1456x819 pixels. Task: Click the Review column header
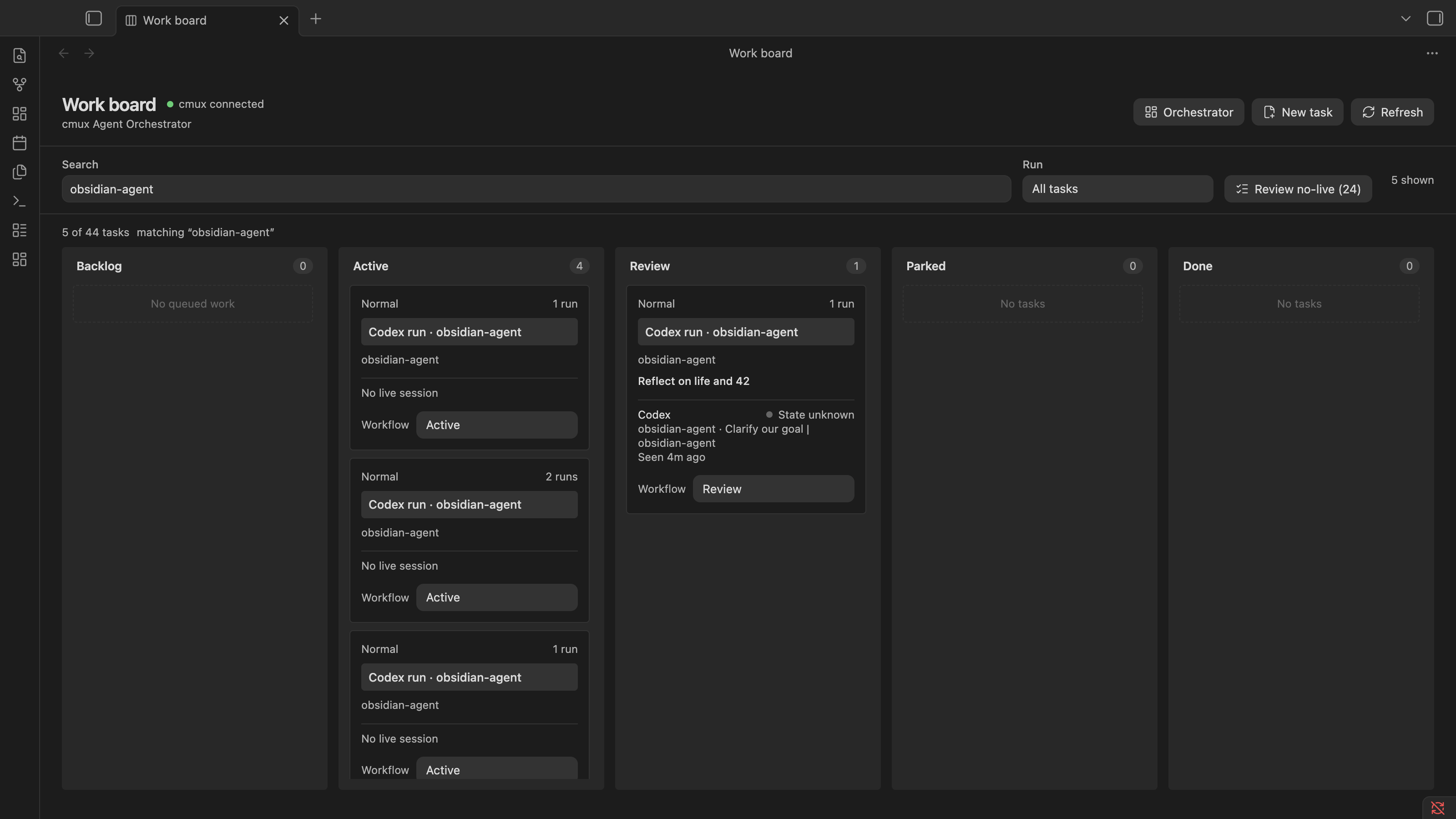[649, 266]
